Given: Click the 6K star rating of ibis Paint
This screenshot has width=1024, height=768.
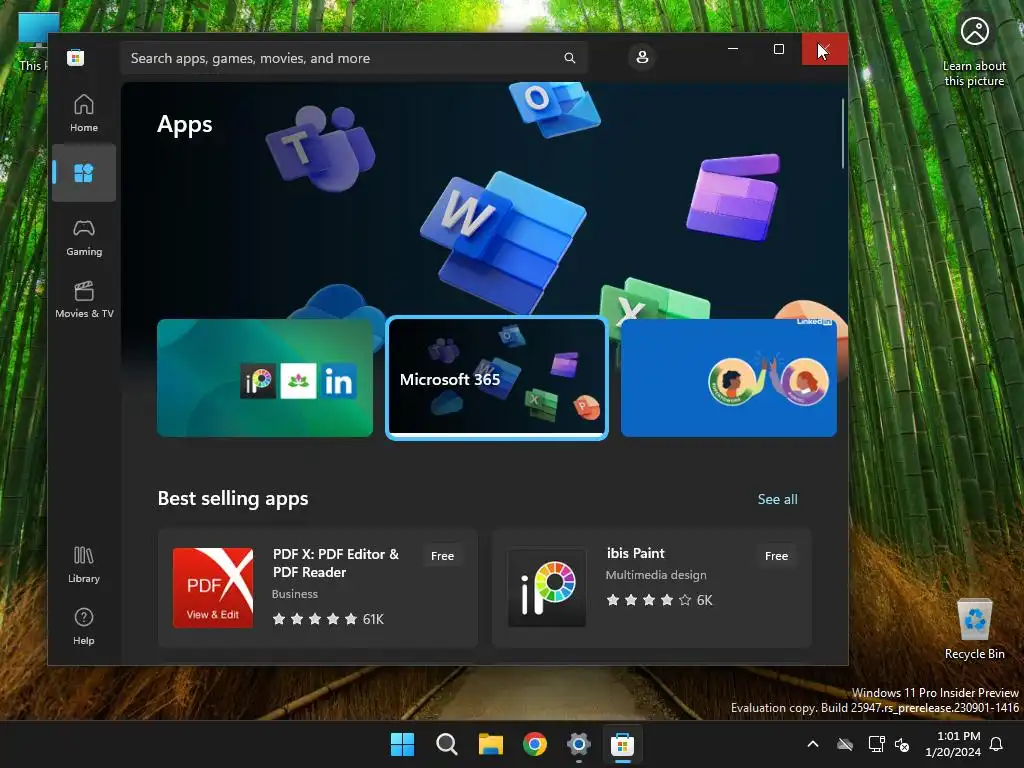Looking at the screenshot, I should (x=659, y=600).
